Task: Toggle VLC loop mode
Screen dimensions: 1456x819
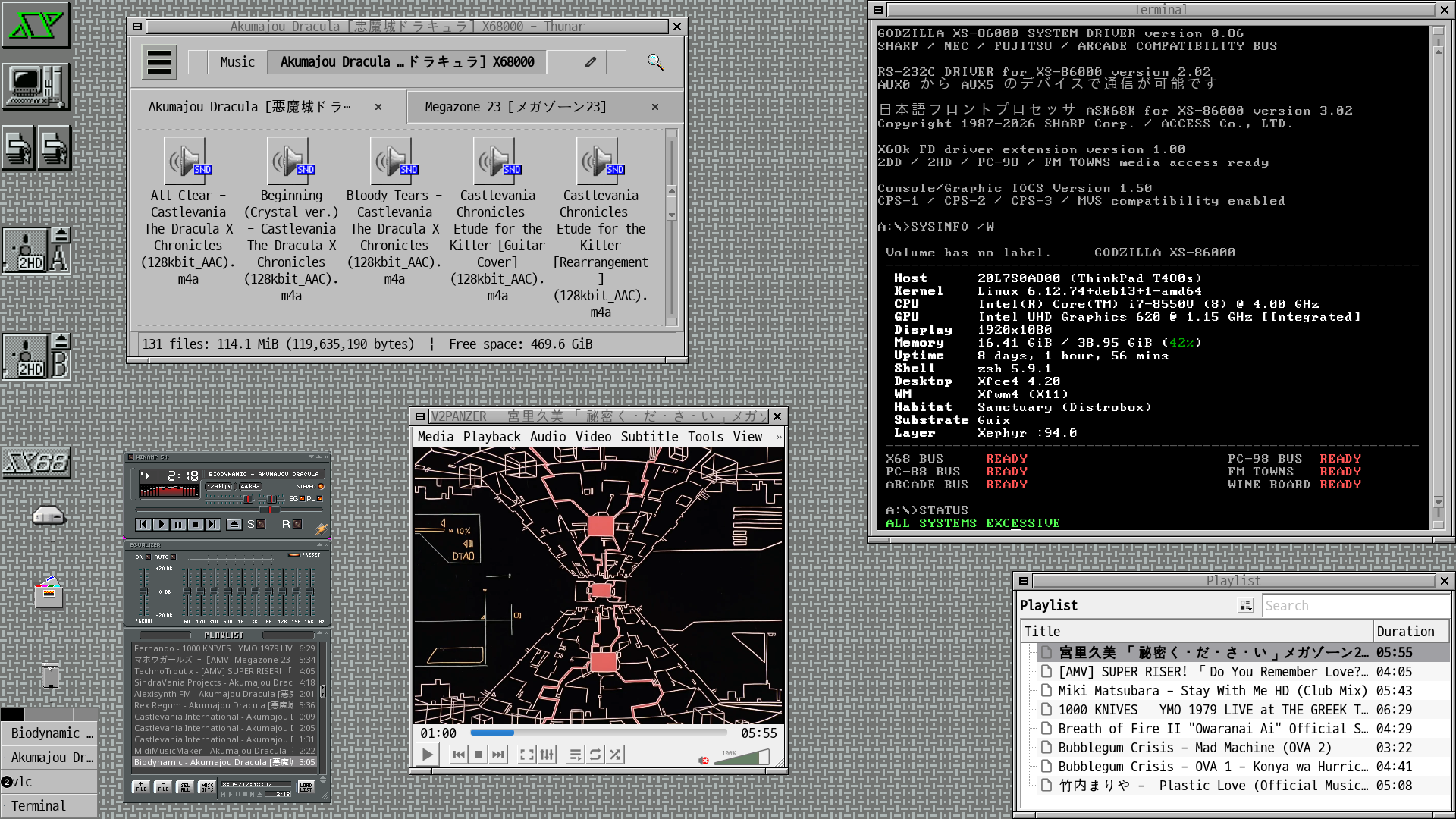Action: (x=595, y=755)
